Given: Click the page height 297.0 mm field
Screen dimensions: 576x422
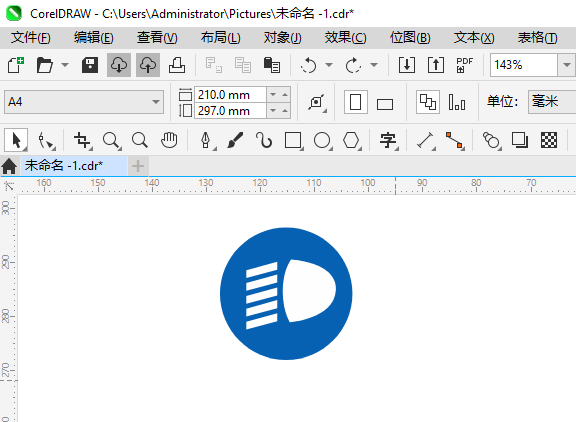Looking at the screenshot, I should pos(230,111).
